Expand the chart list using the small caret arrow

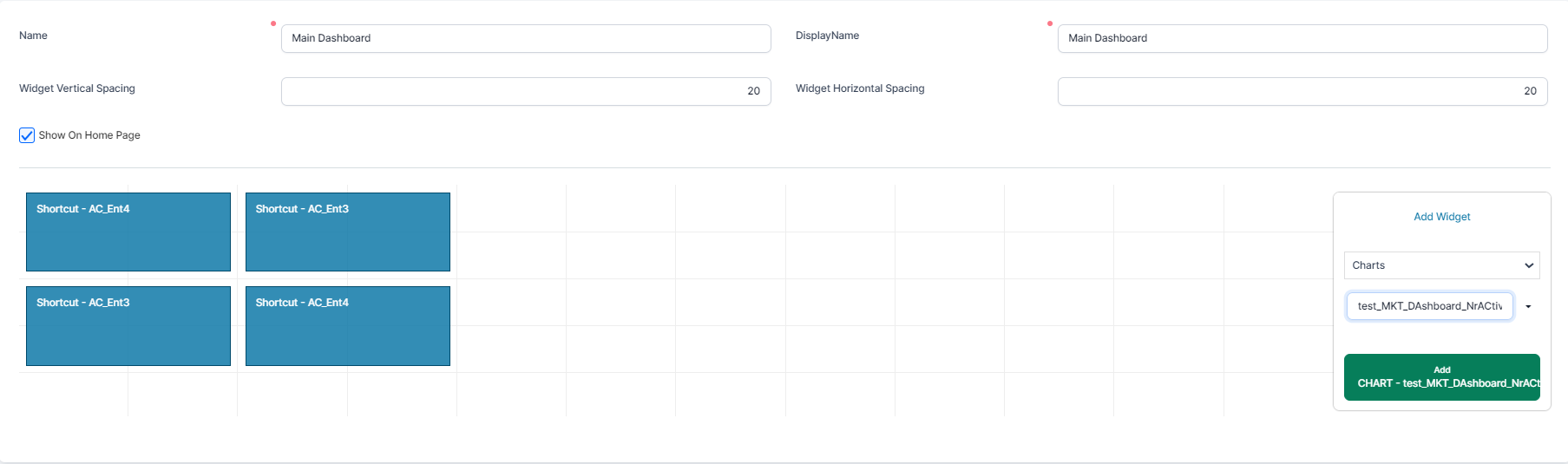[1528, 306]
